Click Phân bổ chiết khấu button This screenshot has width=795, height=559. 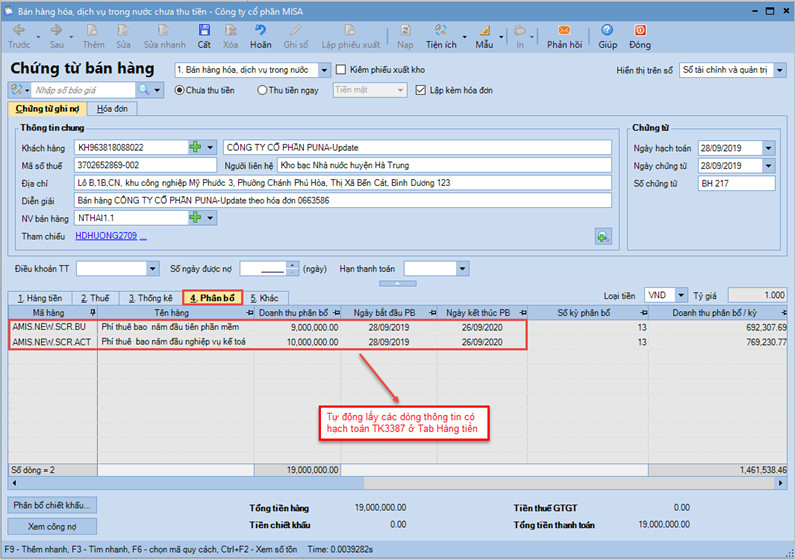point(52,505)
